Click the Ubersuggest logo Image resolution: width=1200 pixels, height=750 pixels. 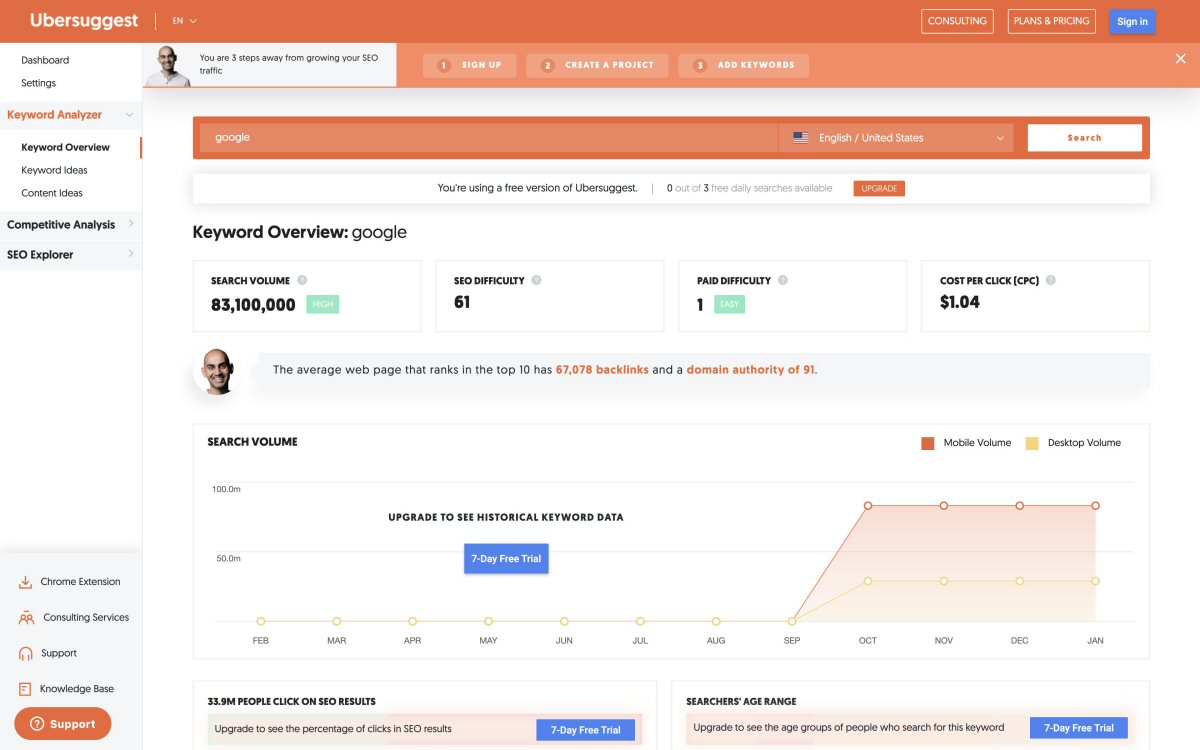pyautogui.click(x=84, y=21)
